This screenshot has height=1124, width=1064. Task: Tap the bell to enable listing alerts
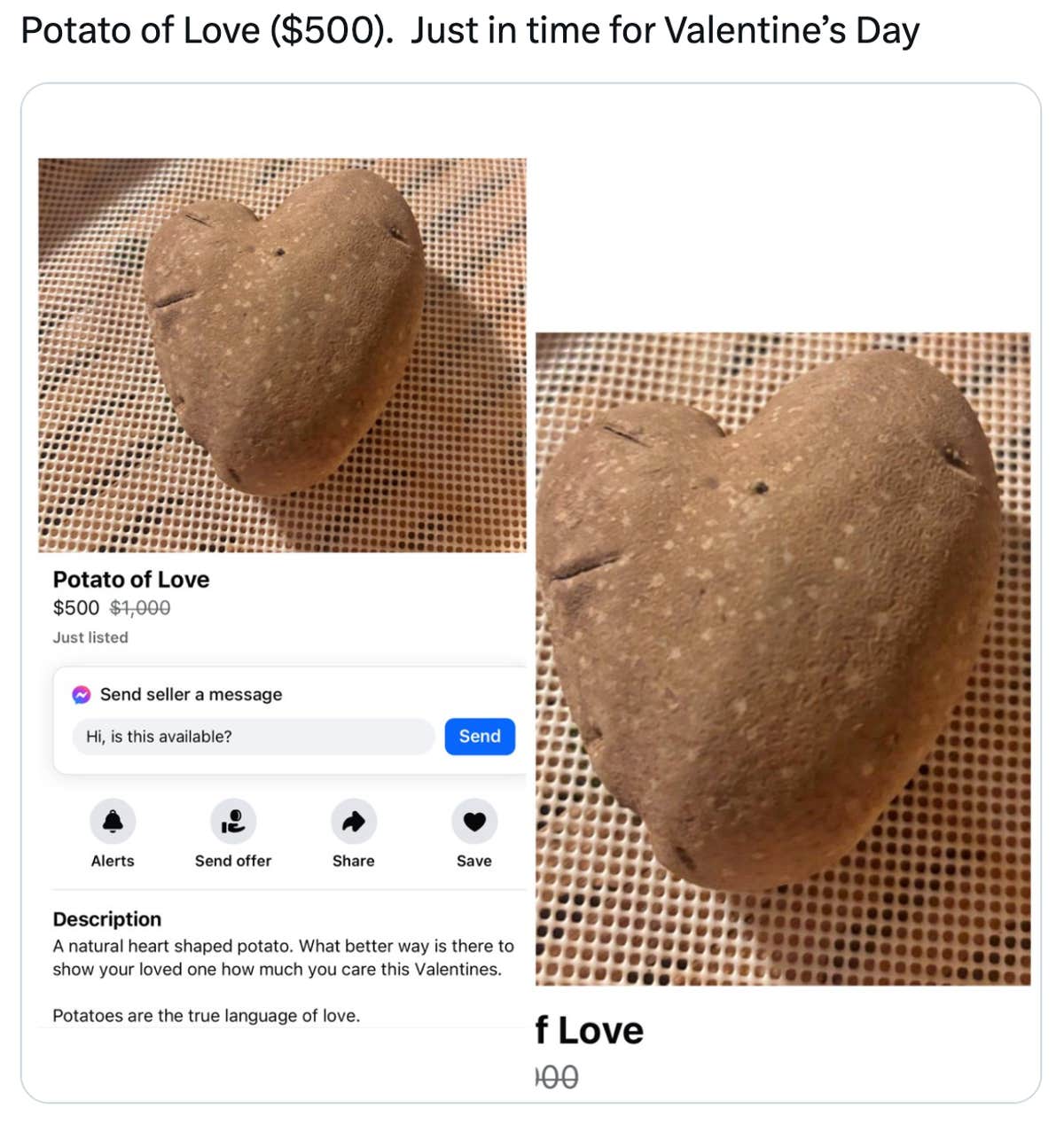(x=111, y=823)
